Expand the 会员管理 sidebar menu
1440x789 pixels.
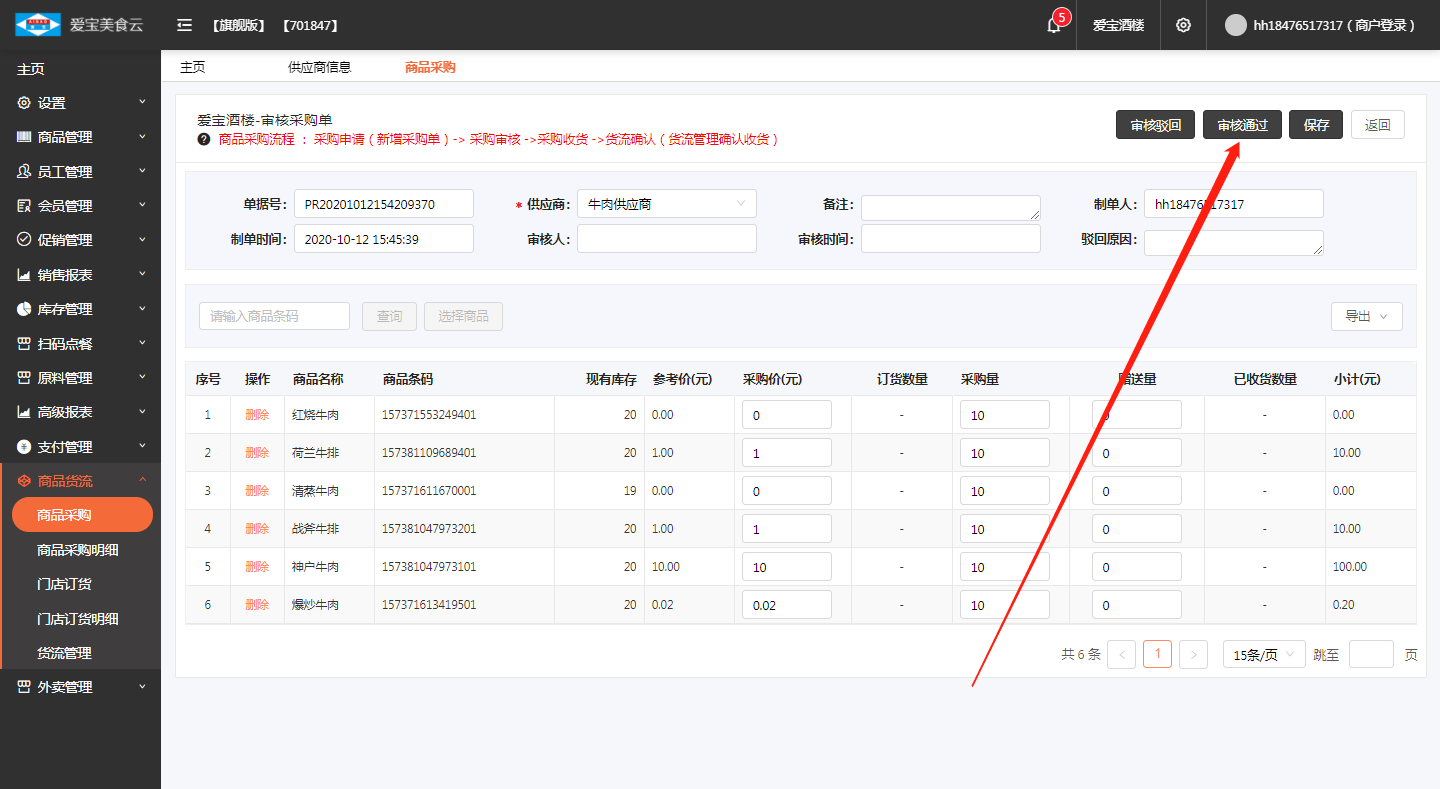click(x=80, y=206)
